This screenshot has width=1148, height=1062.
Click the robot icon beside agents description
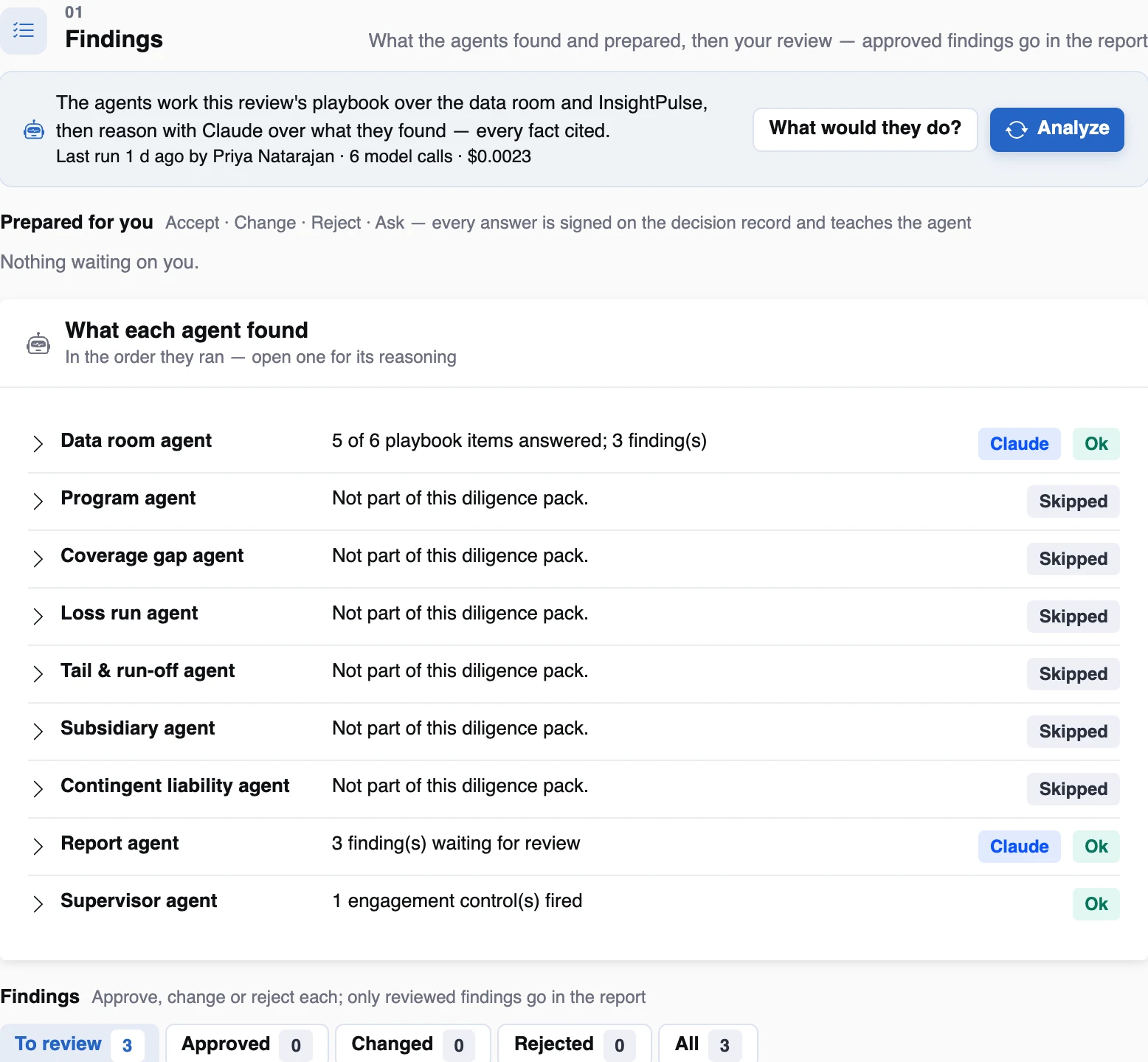point(34,130)
